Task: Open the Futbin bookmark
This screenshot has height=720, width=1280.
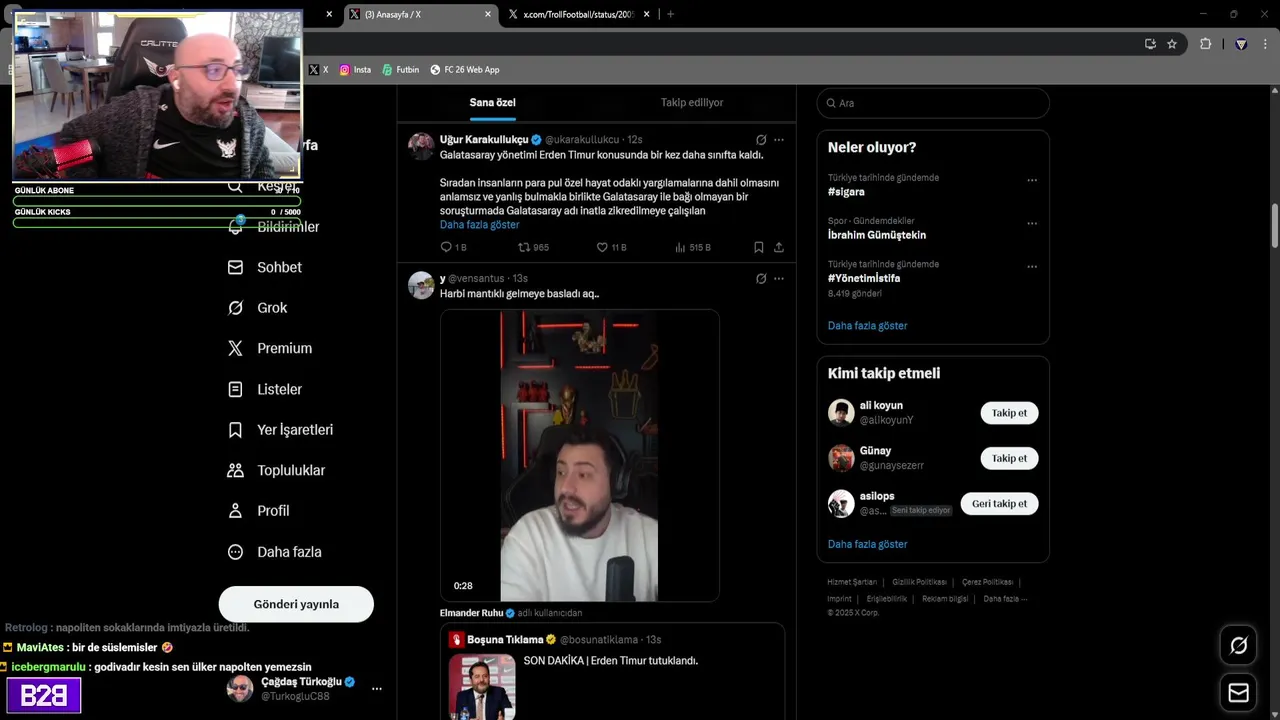Action: [401, 70]
